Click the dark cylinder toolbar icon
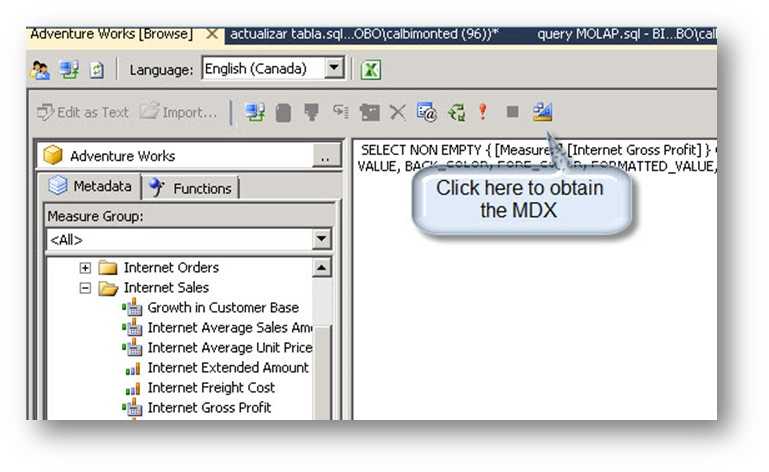Image resolution: width=769 pixels, height=472 pixels. click(283, 113)
